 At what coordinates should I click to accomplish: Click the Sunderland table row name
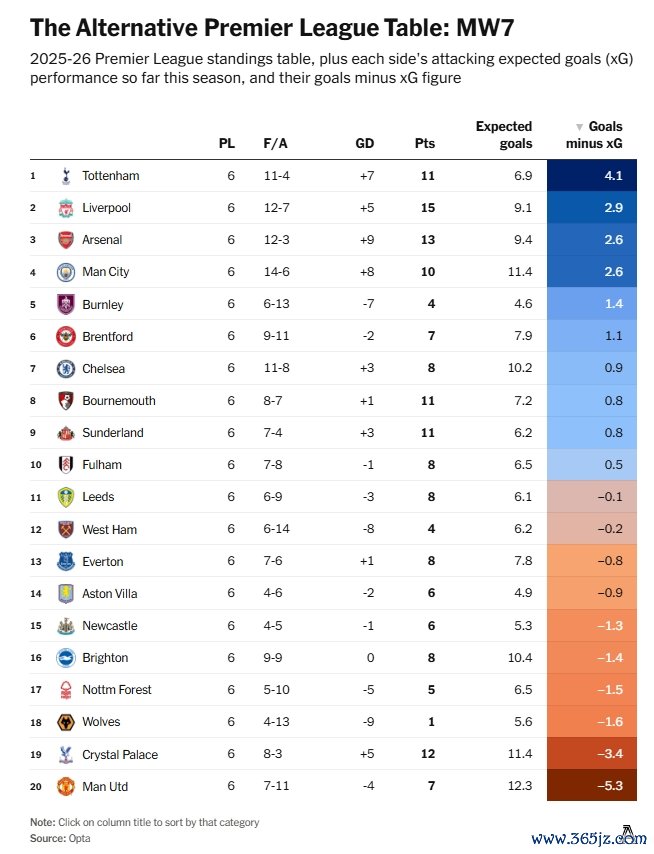112,433
